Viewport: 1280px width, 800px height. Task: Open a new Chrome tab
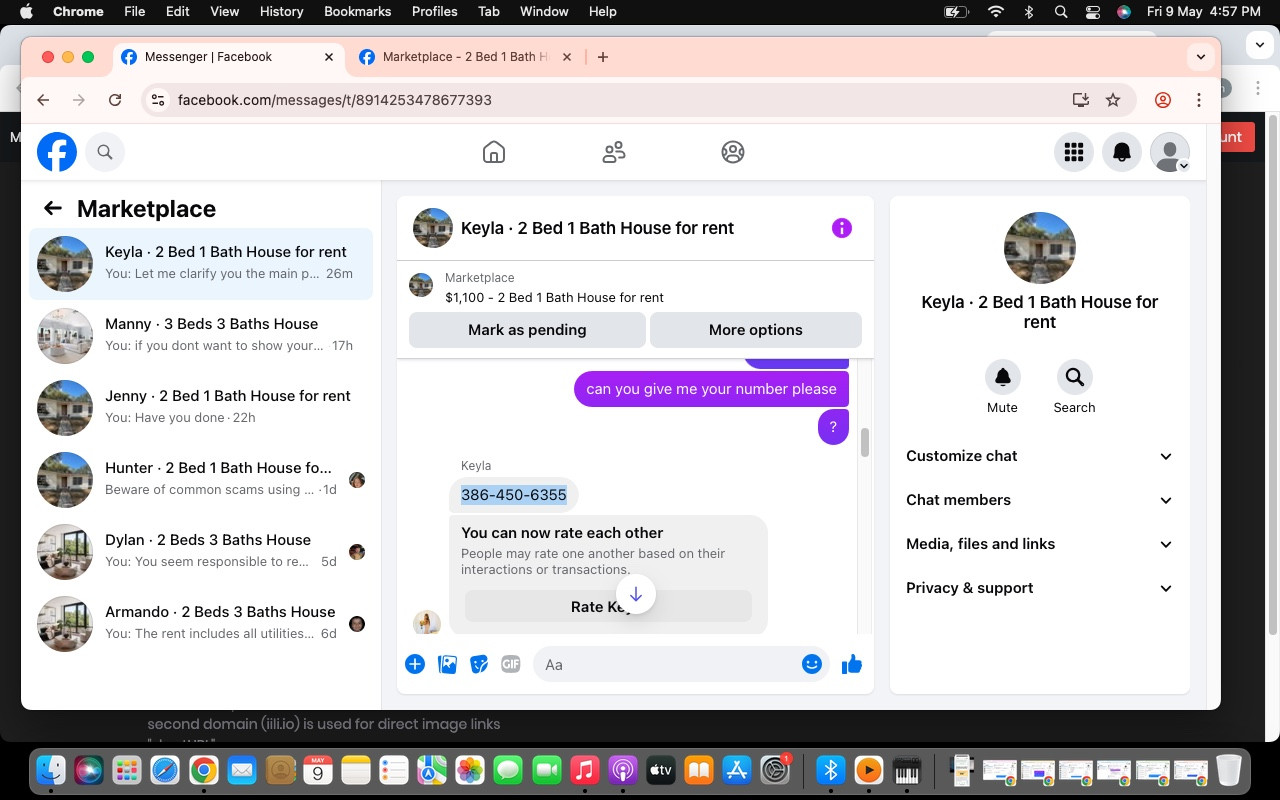pos(603,57)
